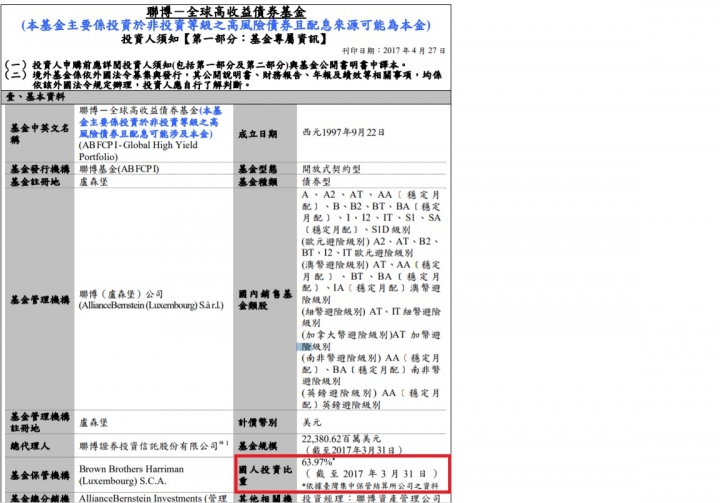Screen dimensions: 720x503
Task: Click the 基金發行機構 label
Action: point(40,169)
